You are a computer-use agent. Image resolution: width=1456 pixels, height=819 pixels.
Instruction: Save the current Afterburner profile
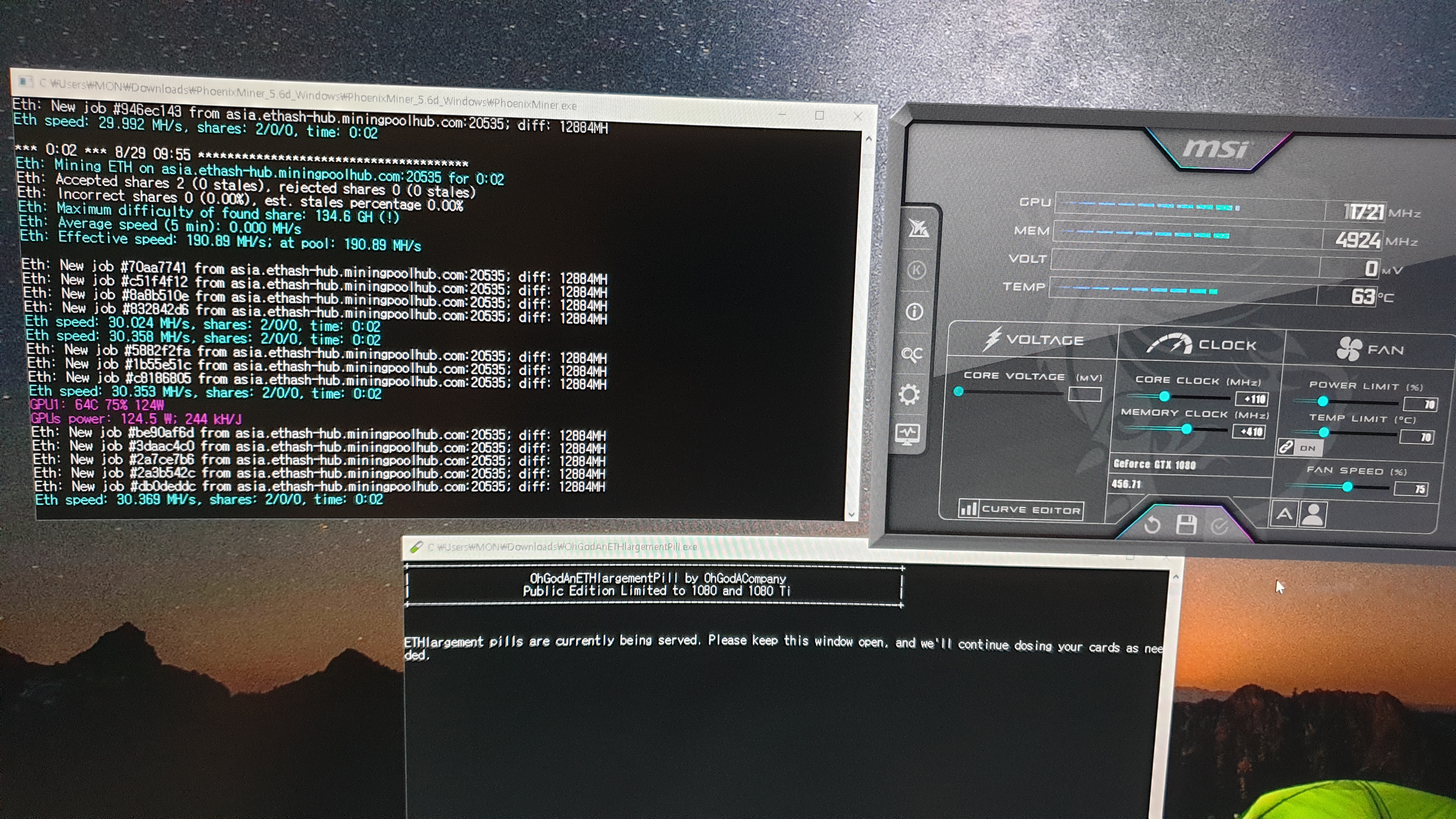pos(1186,525)
